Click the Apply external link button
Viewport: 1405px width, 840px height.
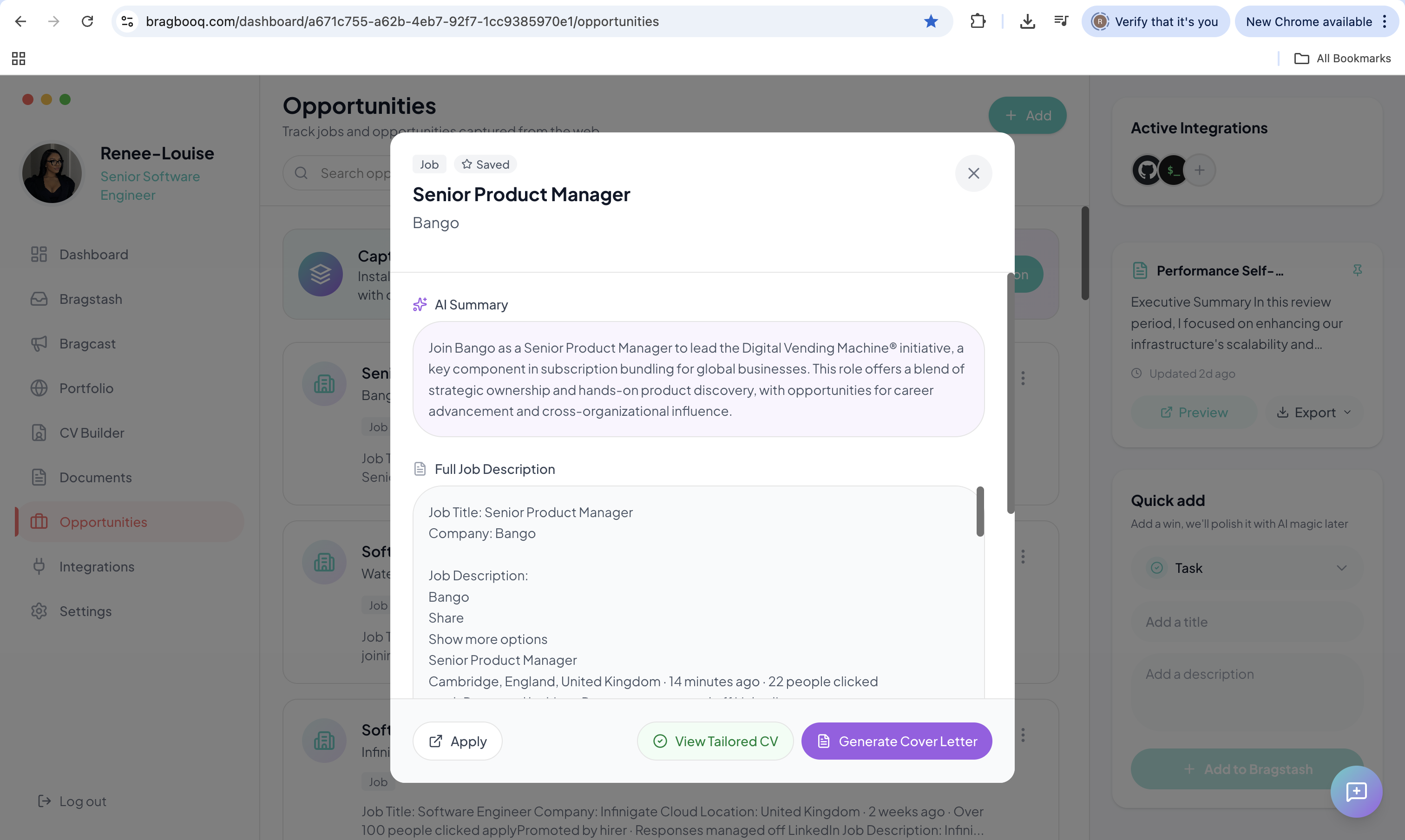[457, 741]
